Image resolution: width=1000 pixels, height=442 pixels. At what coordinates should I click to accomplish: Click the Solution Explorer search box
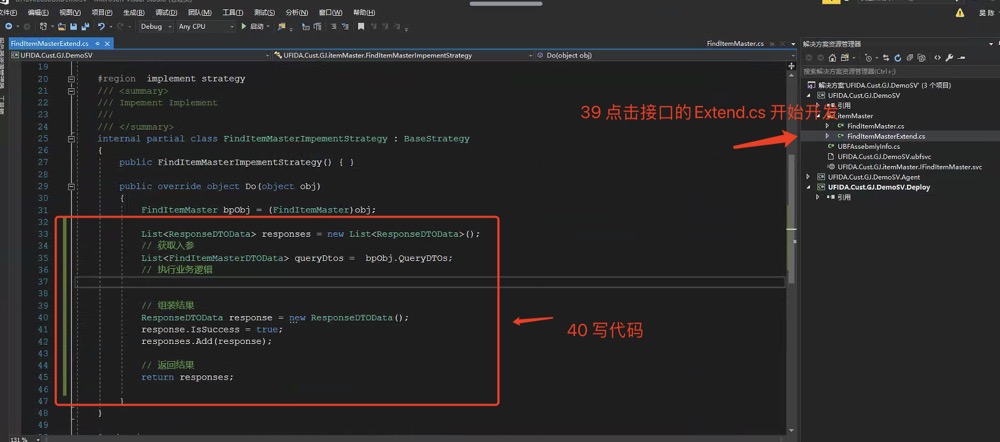pos(890,72)
